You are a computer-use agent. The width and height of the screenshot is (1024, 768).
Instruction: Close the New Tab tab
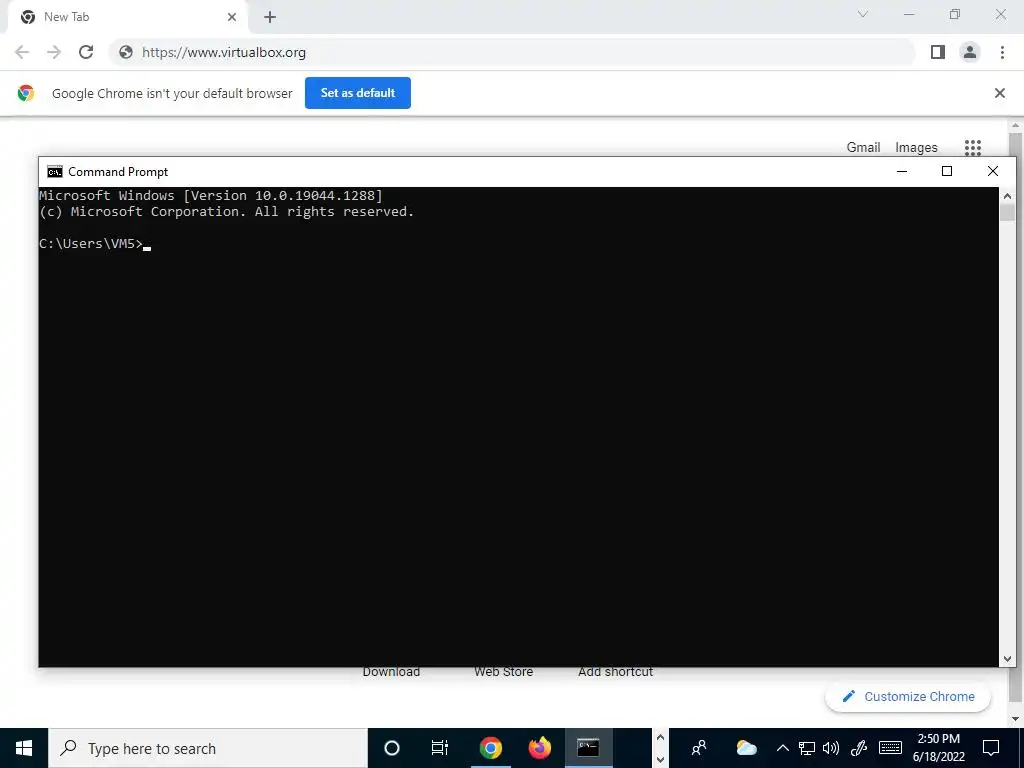point(232,17)
